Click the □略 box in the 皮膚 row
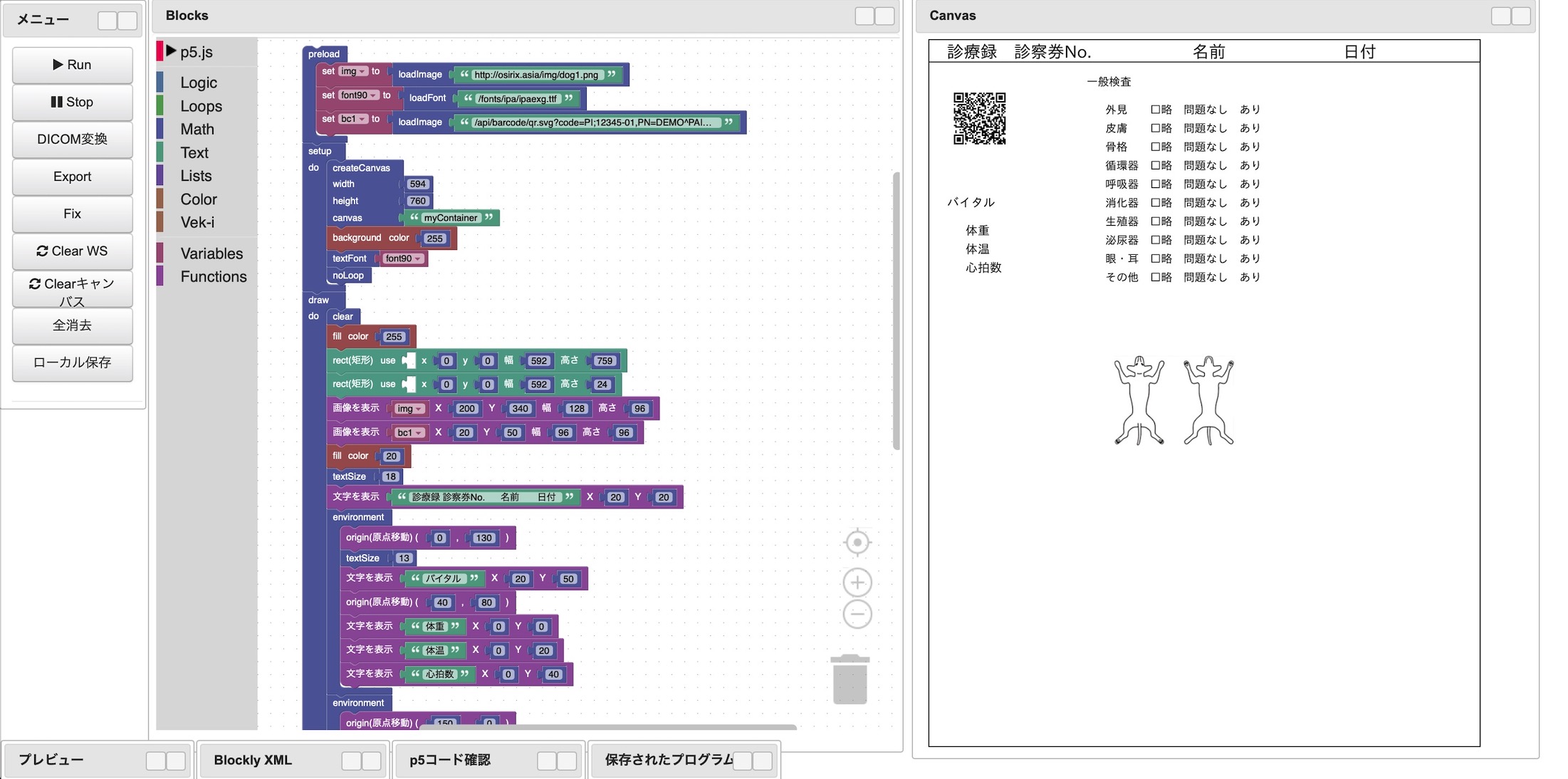Viewport: 1568px width, 779px height. tap(1161, 128)
